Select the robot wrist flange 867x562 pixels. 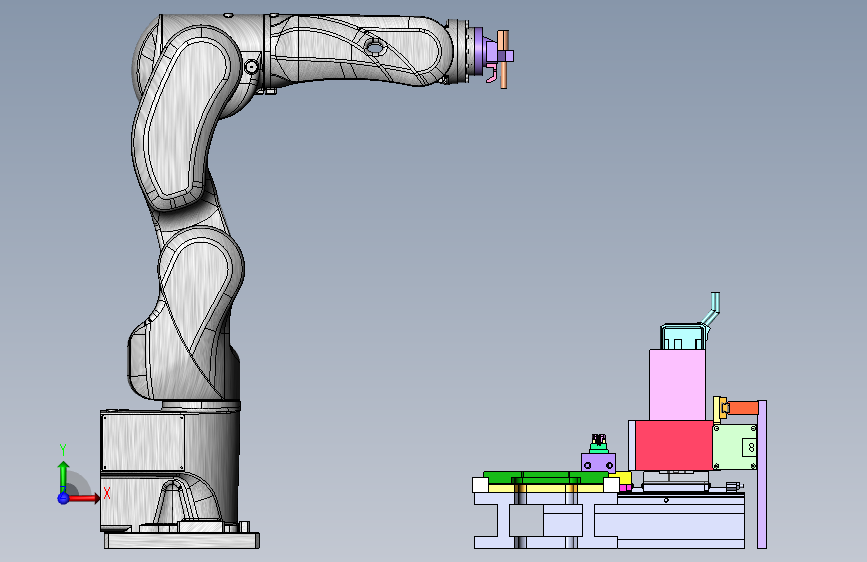point(461,51)
